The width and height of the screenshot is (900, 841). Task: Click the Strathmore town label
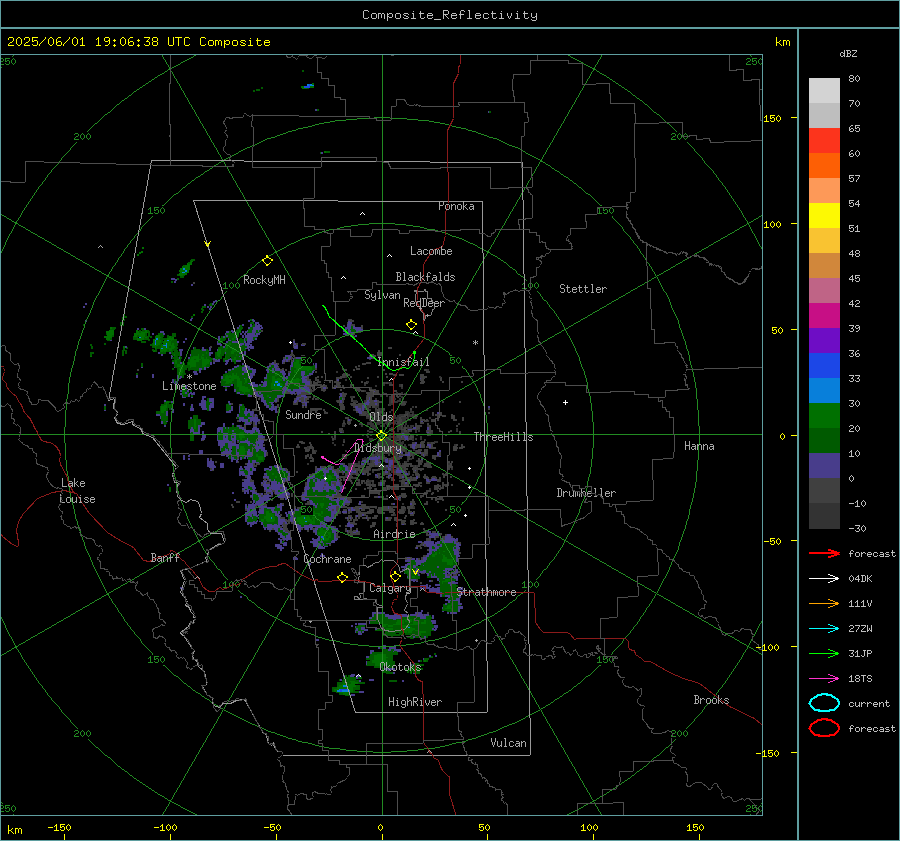point(487,592)
